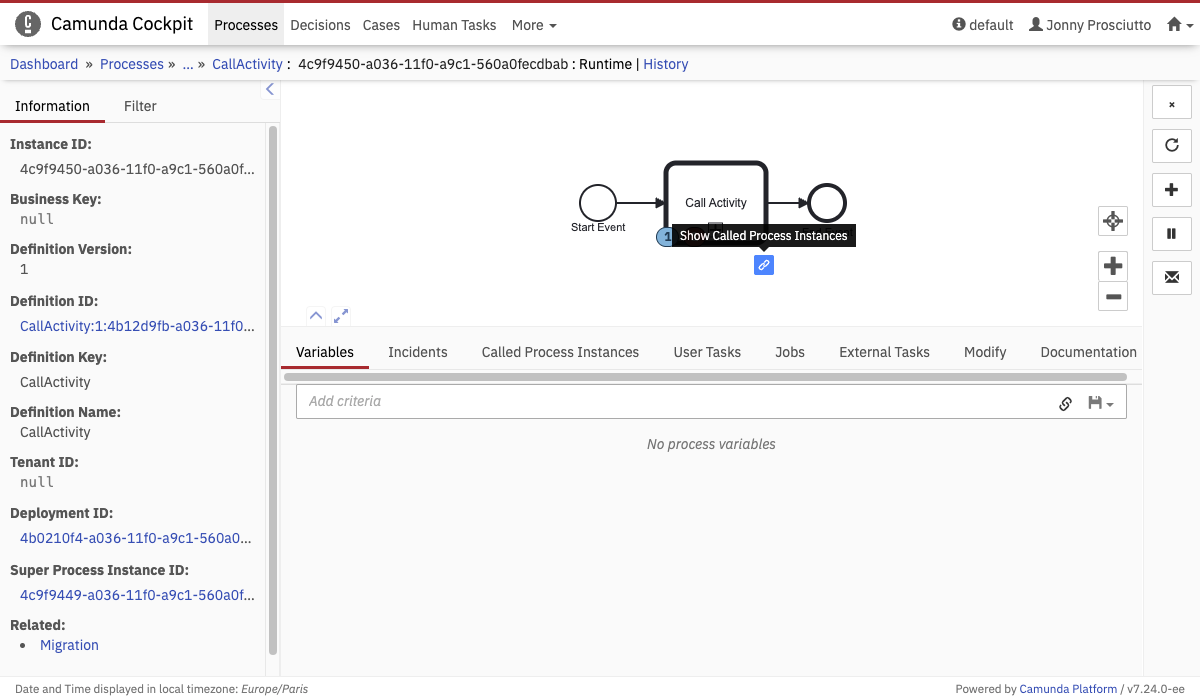This screenshot has height=700, width=1200.
Task: Maximize the diagram with the expand arrows icon
Action: point(341,315)
